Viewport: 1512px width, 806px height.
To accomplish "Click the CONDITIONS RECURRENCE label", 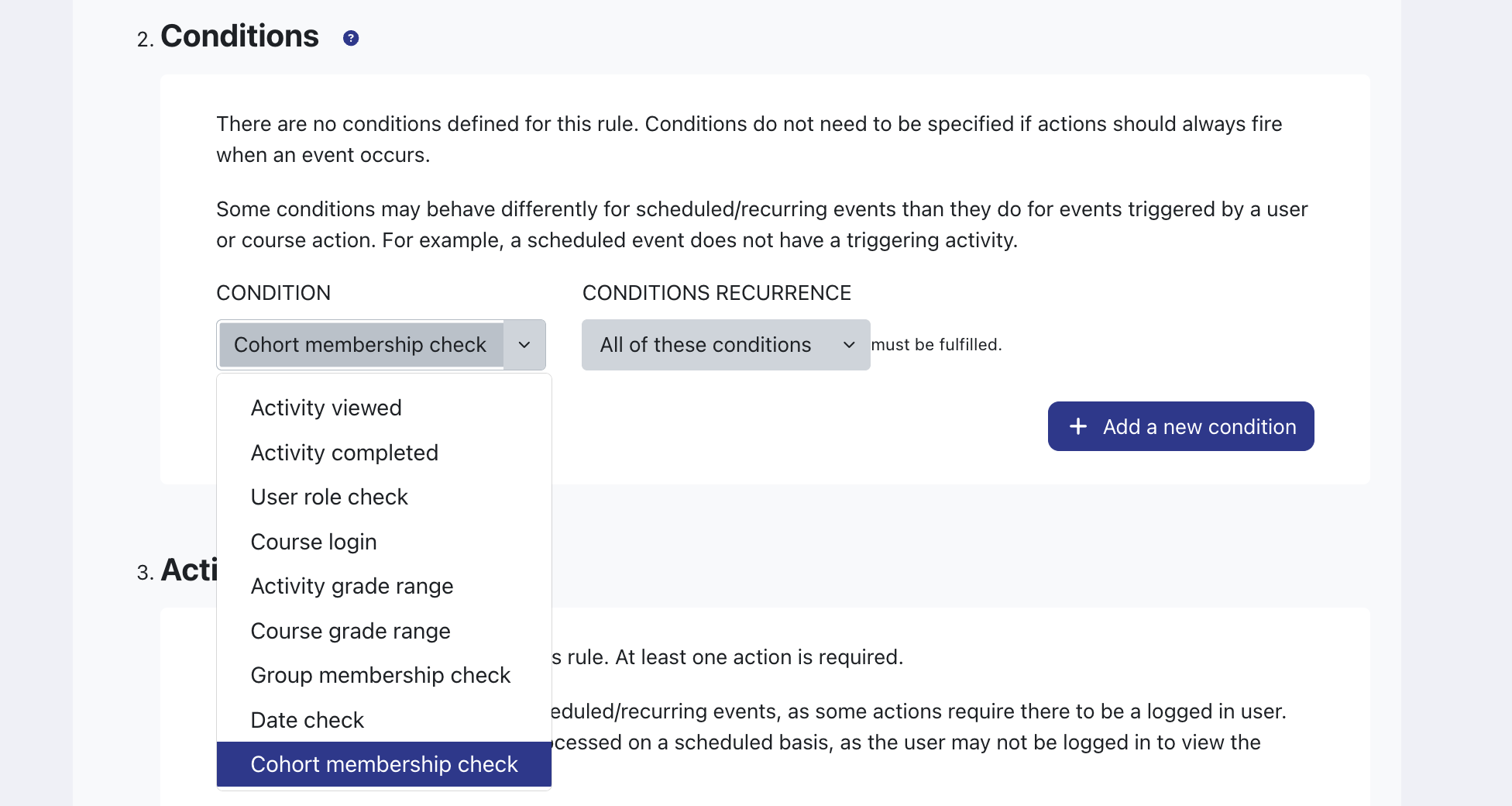I will (x=716, y=293).
